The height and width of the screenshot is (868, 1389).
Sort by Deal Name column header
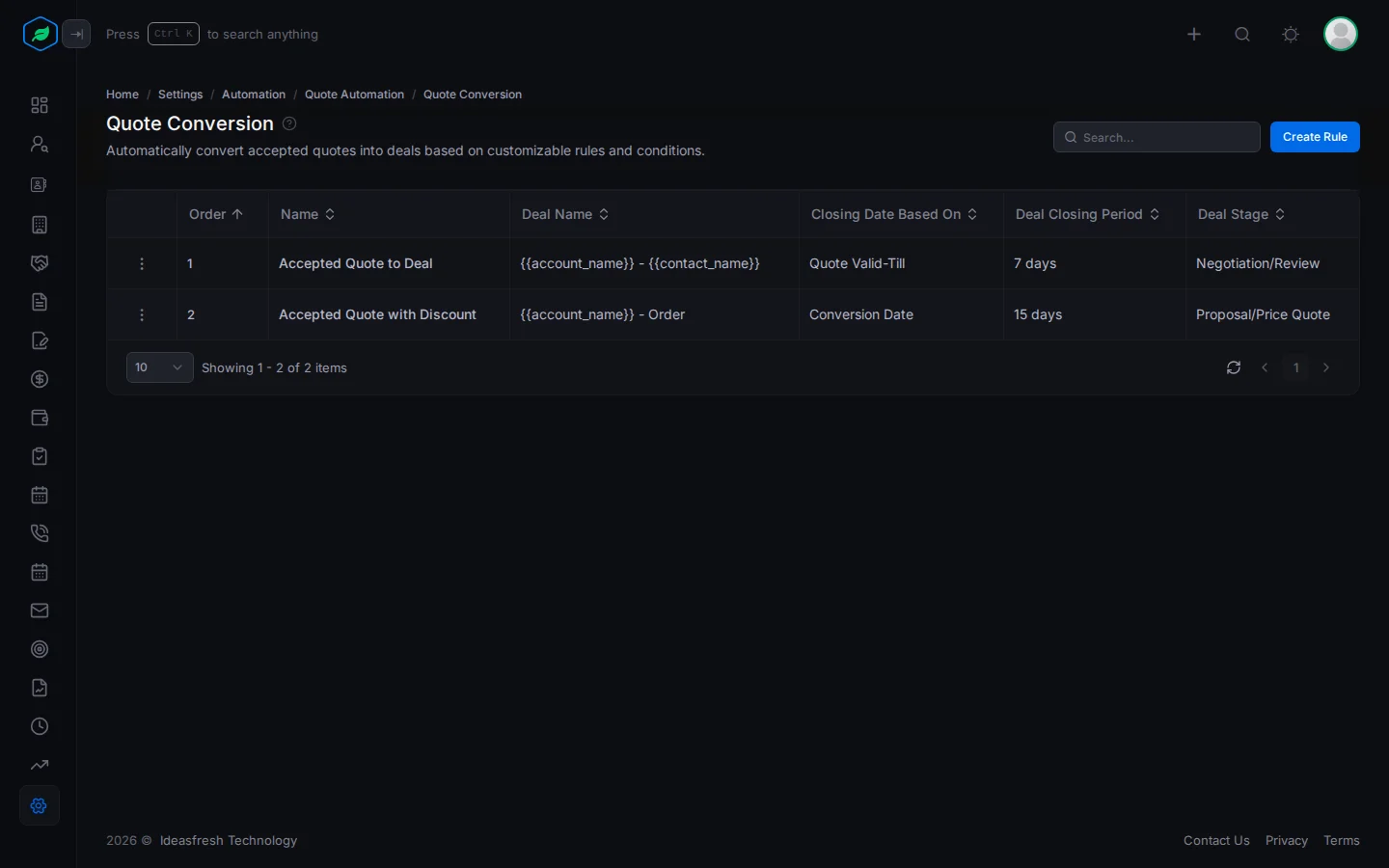pos(565,214)
